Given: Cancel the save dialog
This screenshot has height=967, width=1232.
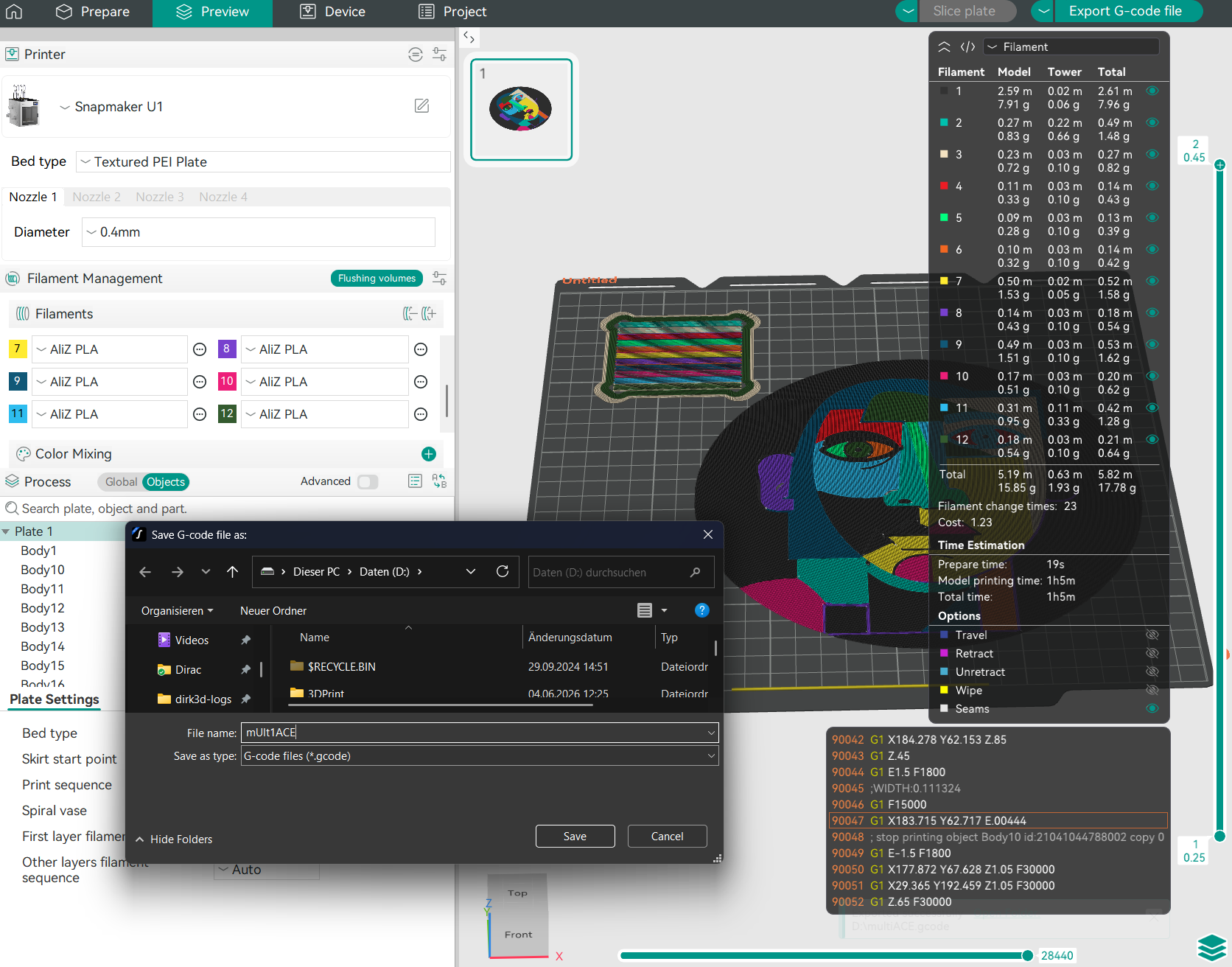Looking at the screenshot, I should (x=667, y=837).
